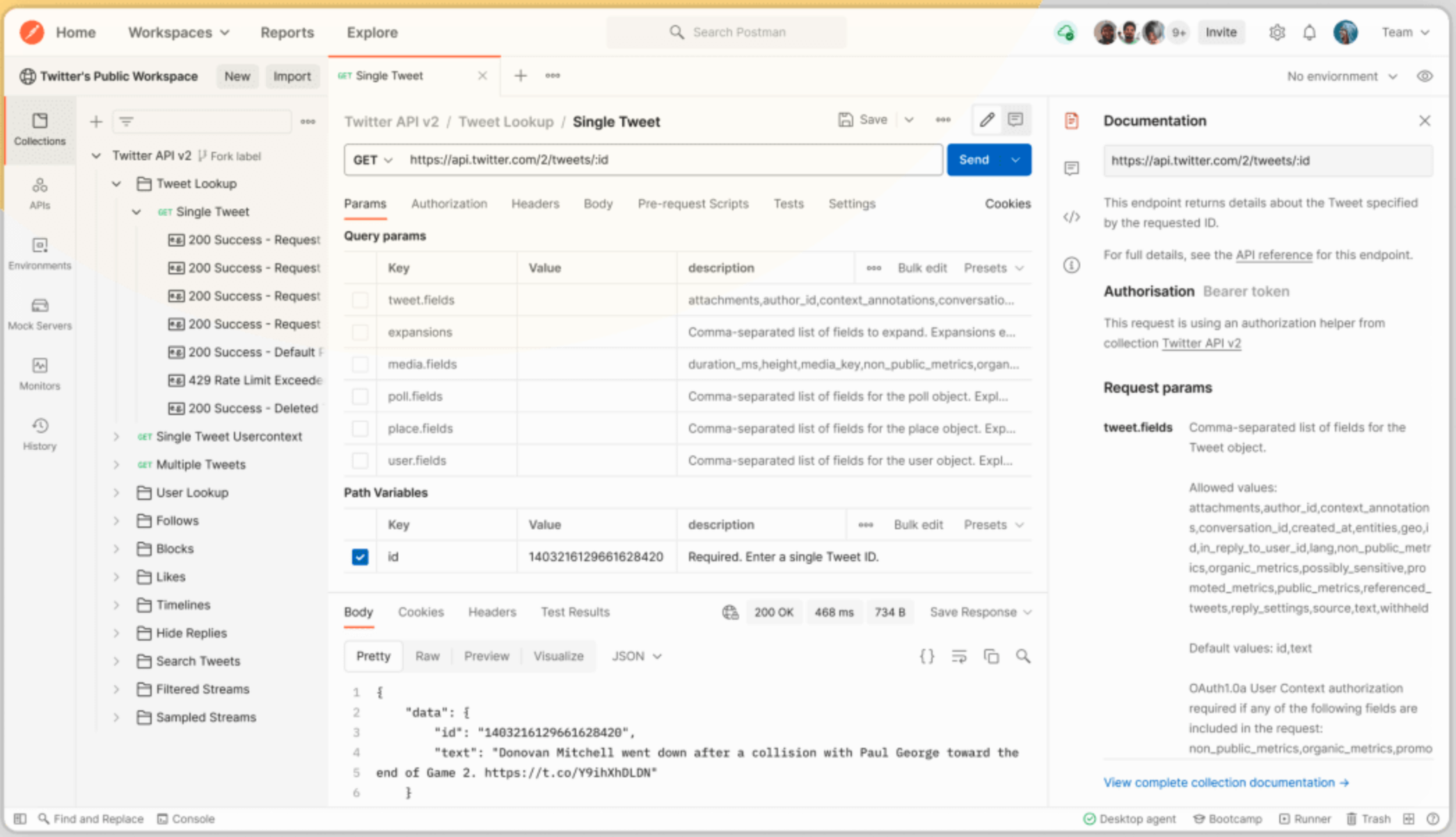
Task: Click the network globe icon near 200 OK
Action: (x=729, y=612)
